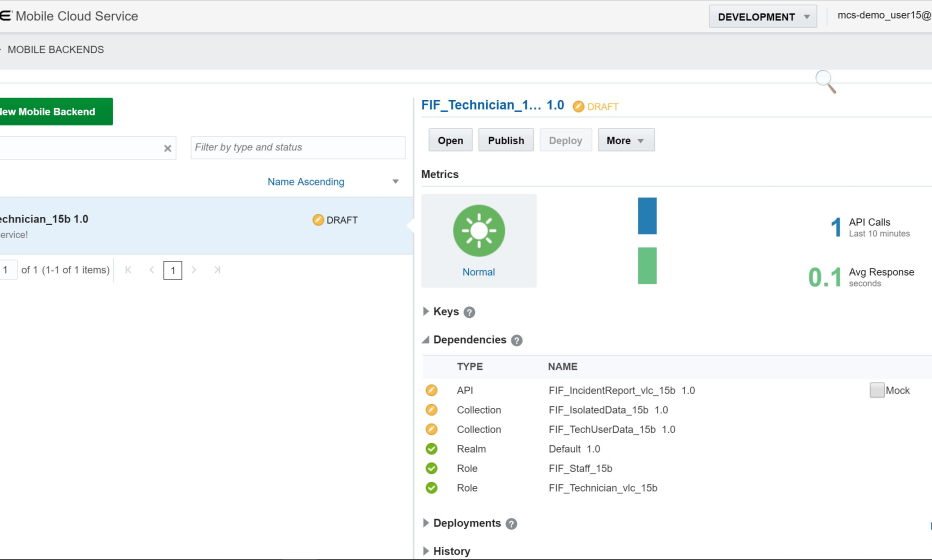
Task: Click the help icon next to Dependencies
Action: (x=517, y=340)
